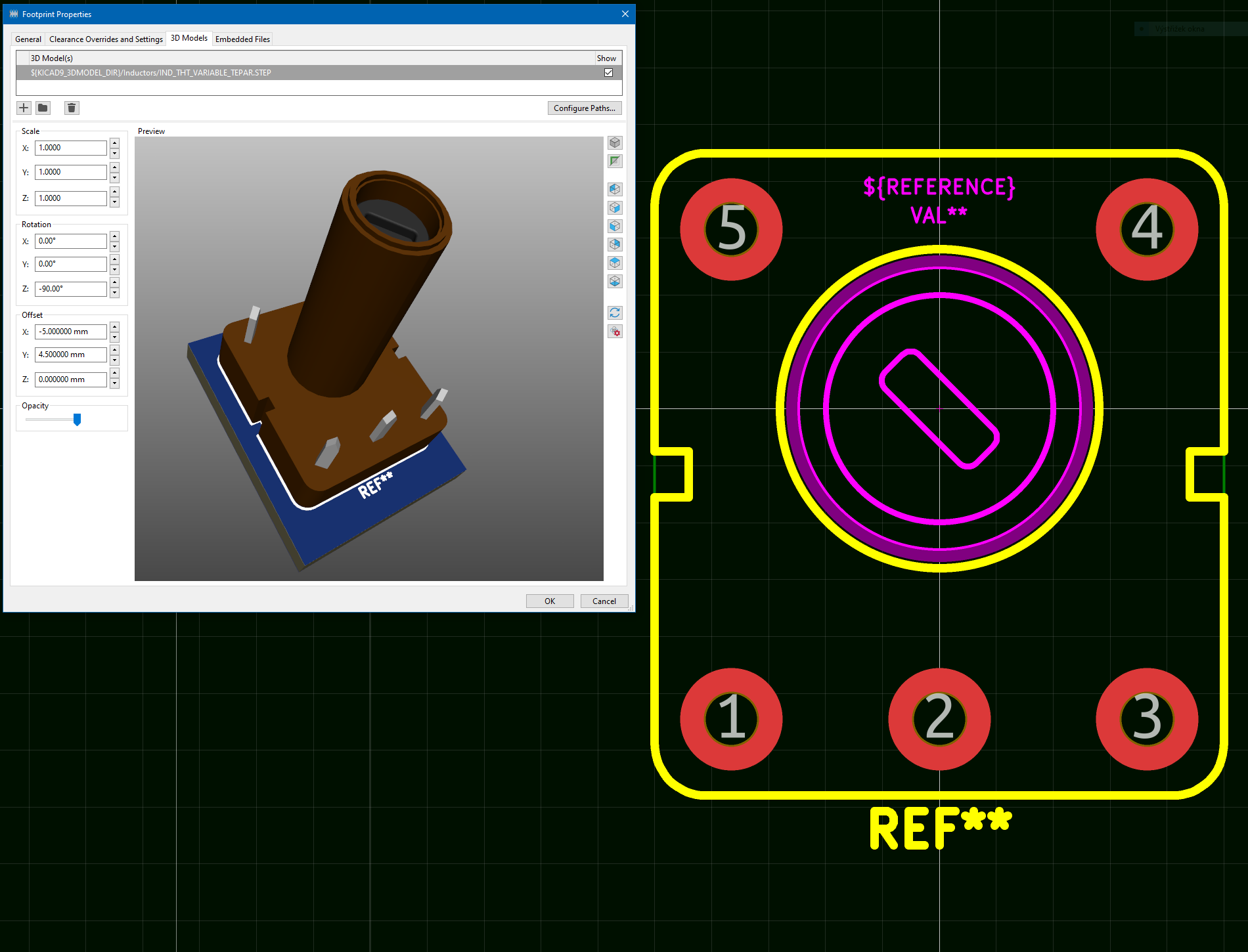Add a new 3D model entry
The height and width of the screenshot is (952, 1248).
[24, 108]
